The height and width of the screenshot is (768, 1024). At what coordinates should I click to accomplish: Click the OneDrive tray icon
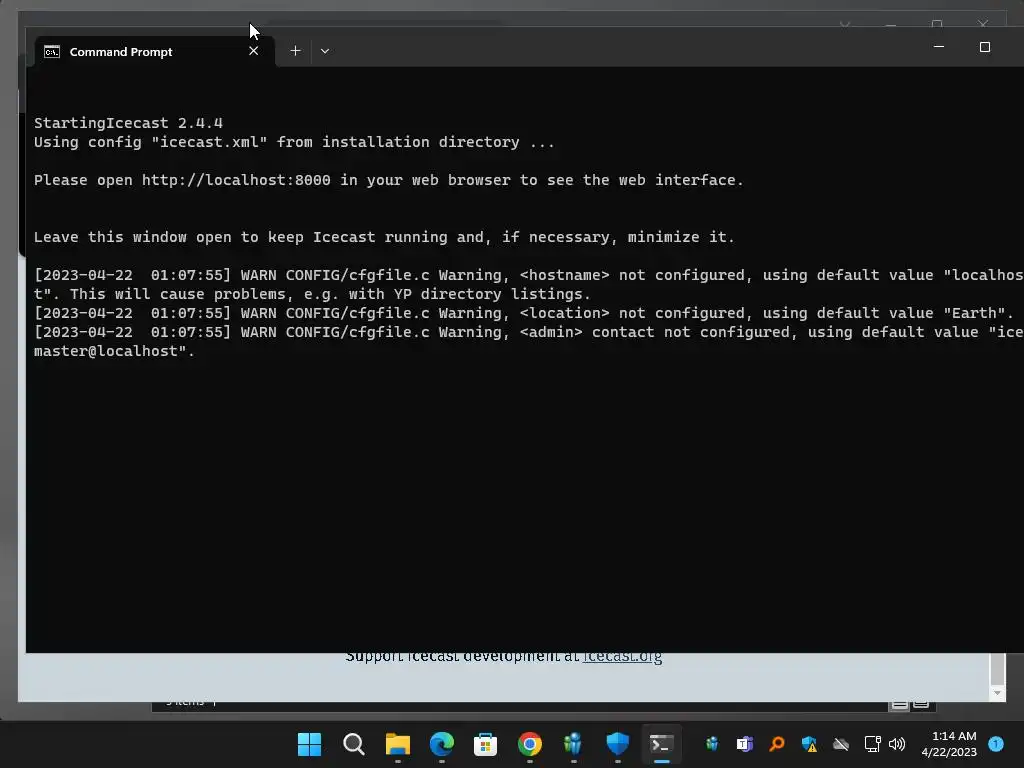pyautogui.click(x=841, y=744)
